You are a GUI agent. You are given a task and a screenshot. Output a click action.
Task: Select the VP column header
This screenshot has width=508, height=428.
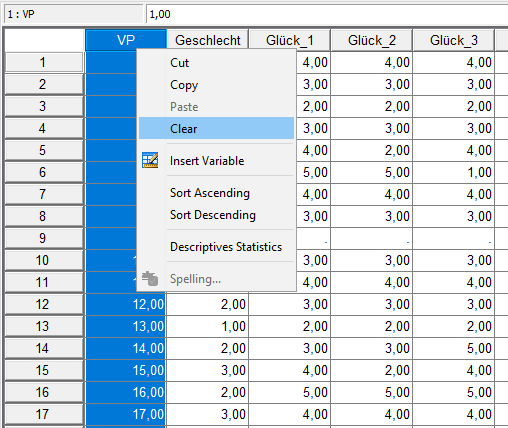[126, 40]
